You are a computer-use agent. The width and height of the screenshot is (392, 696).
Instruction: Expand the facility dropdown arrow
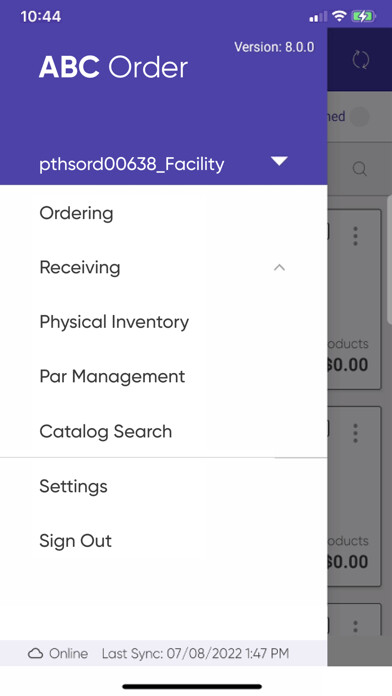(x=279, y=161)
